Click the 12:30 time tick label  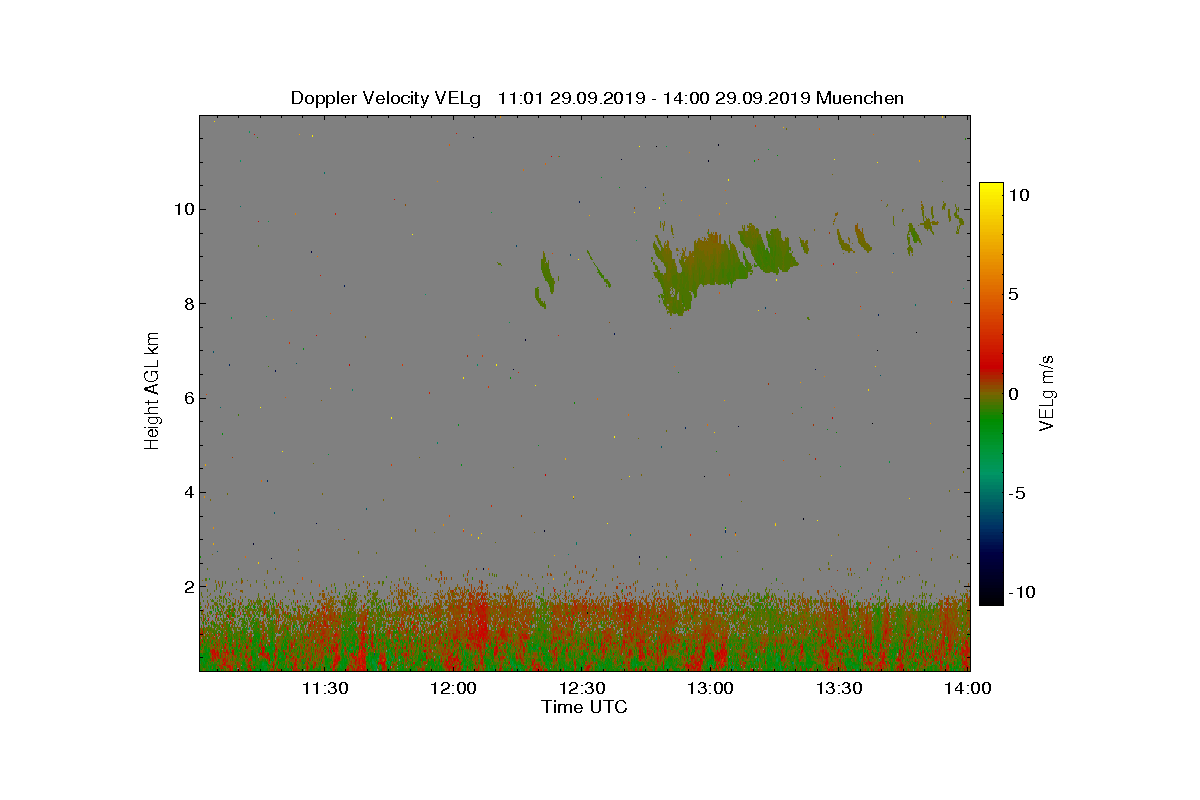[x=582, y=688]
